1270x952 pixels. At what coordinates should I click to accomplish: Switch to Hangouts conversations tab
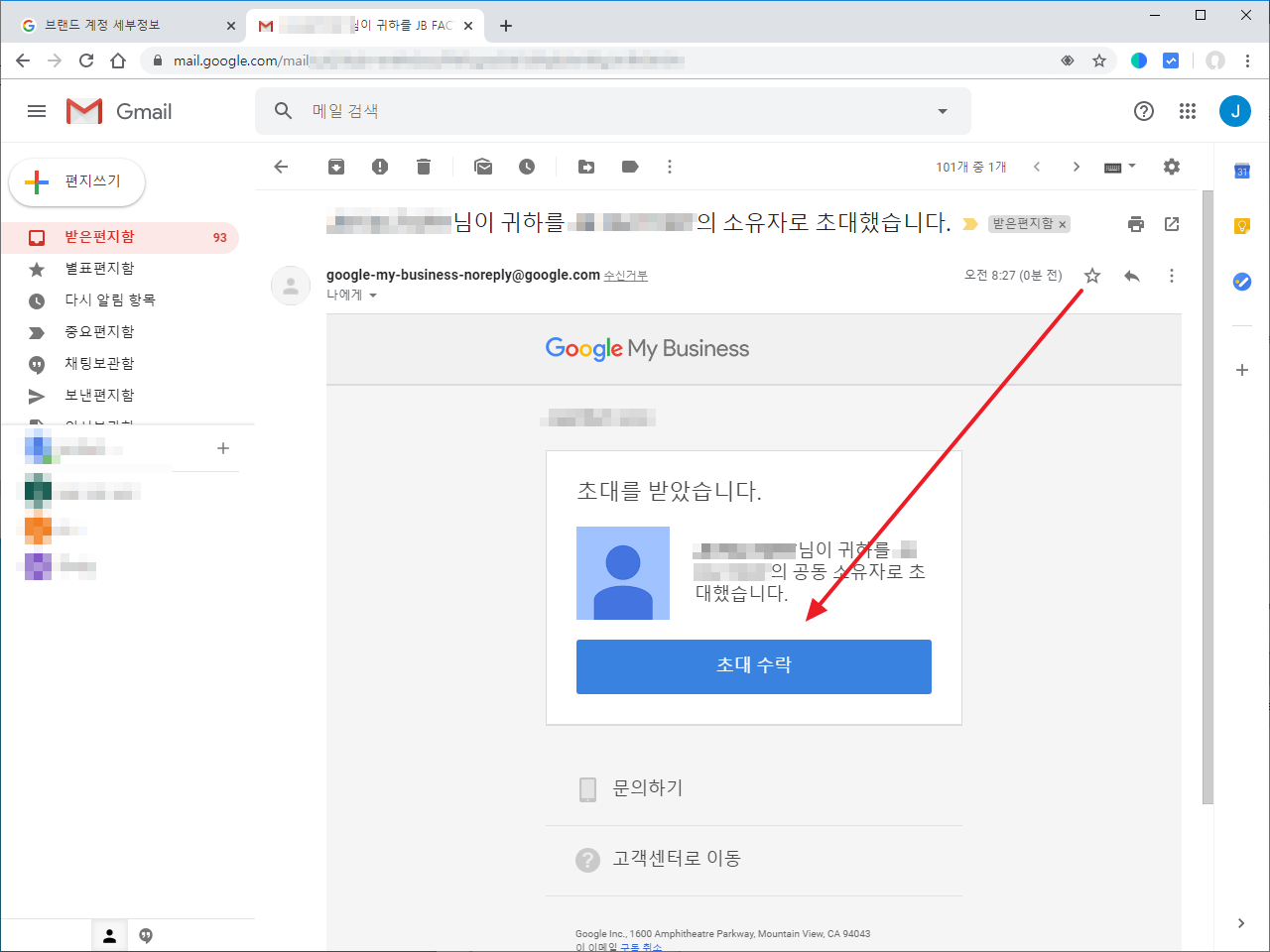[146, 935]
